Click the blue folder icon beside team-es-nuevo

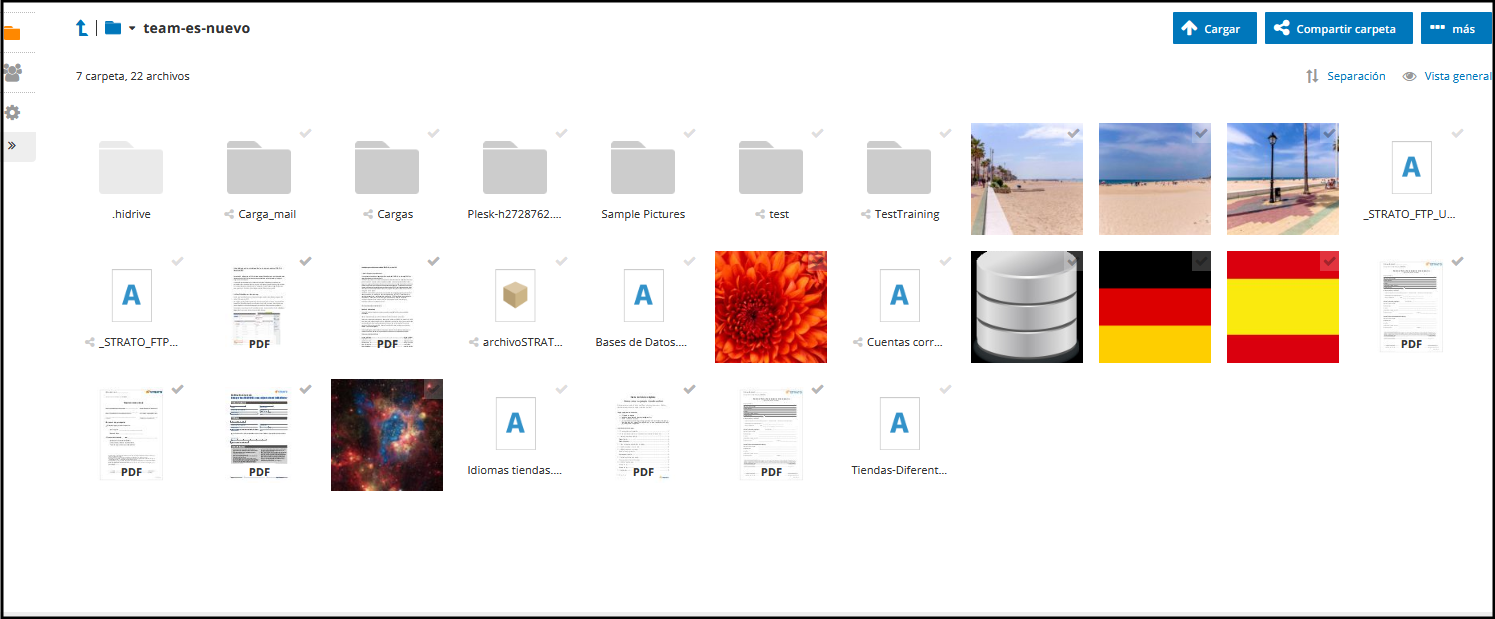(x=111, y=28)
